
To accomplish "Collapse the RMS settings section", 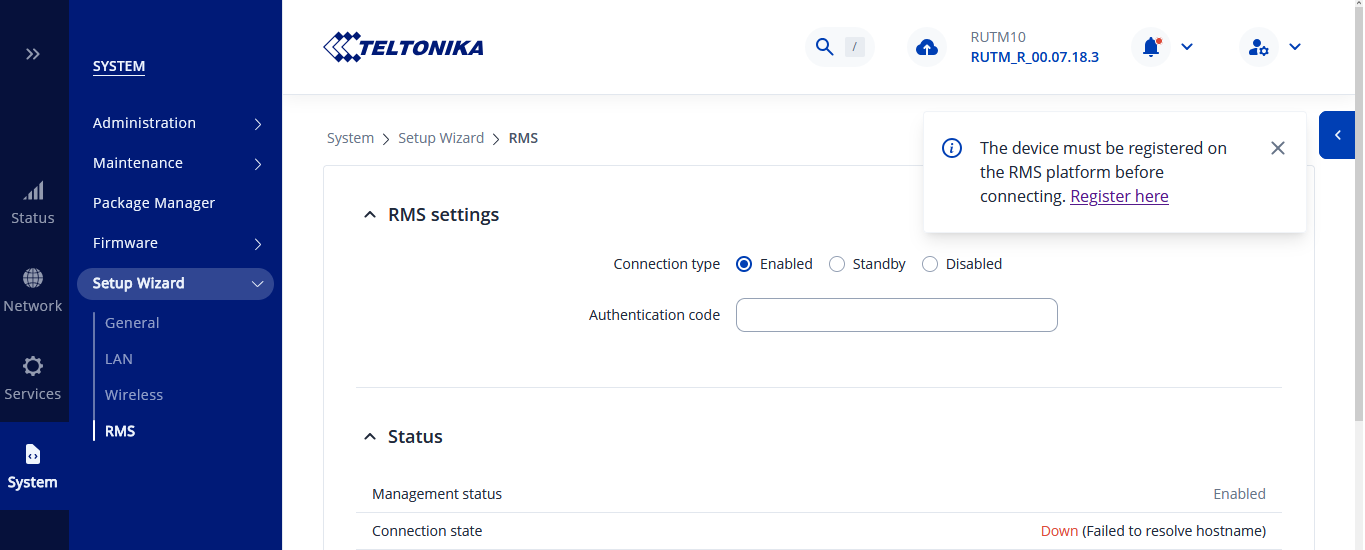I will 370,215.
